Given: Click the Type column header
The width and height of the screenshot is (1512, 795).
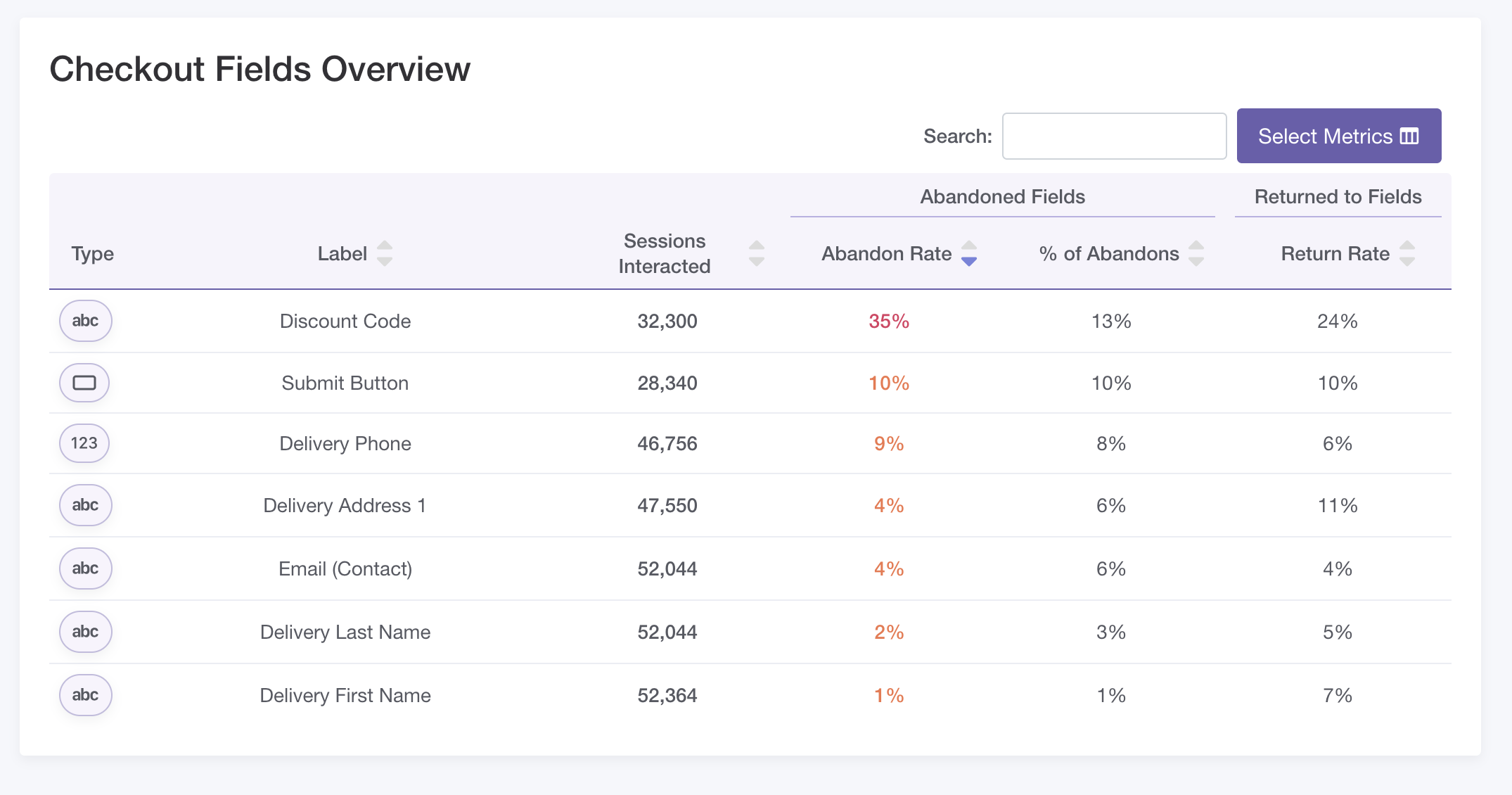Looking at the screenshot, I should tap(92, 253).
